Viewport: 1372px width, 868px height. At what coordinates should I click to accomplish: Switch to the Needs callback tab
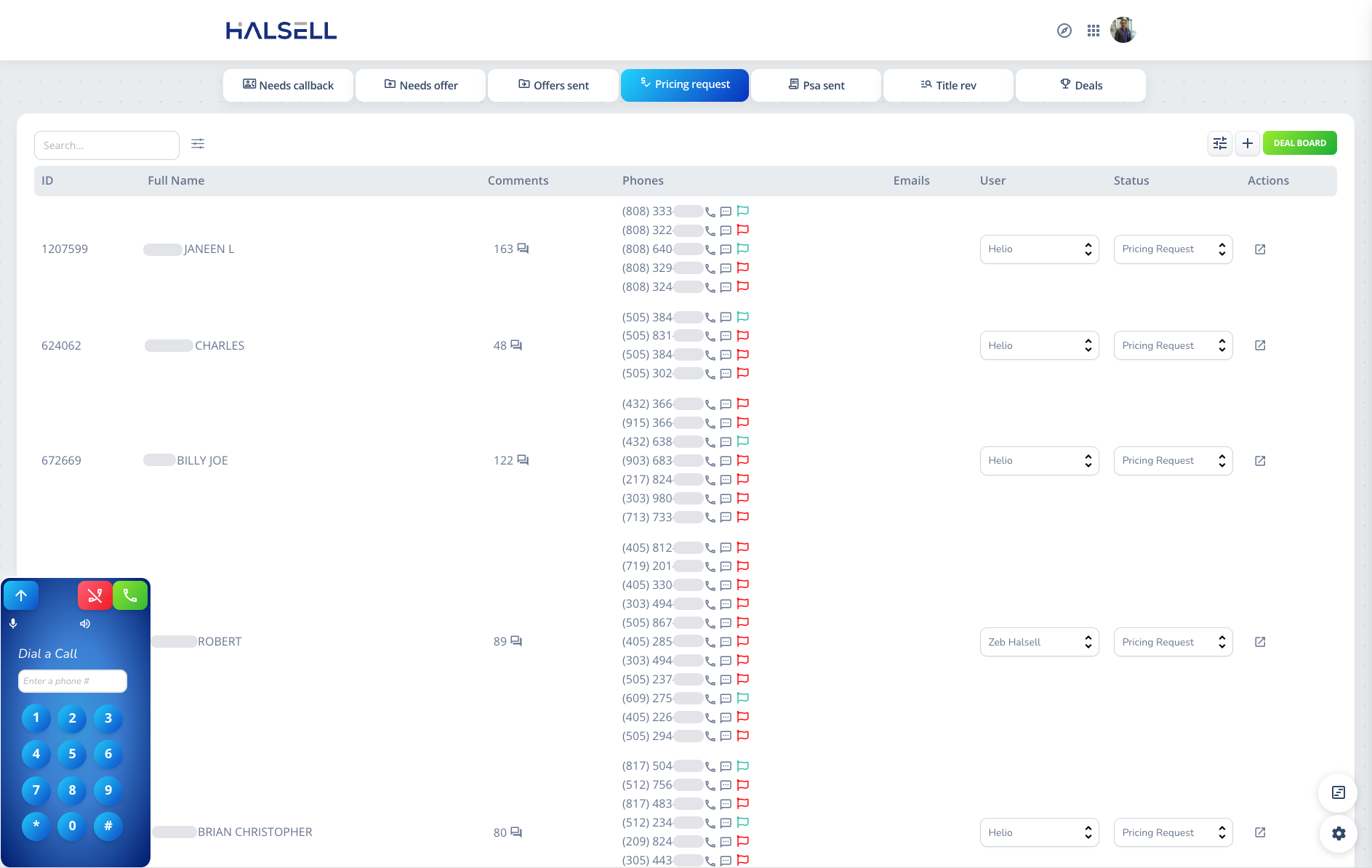(288, 85)
